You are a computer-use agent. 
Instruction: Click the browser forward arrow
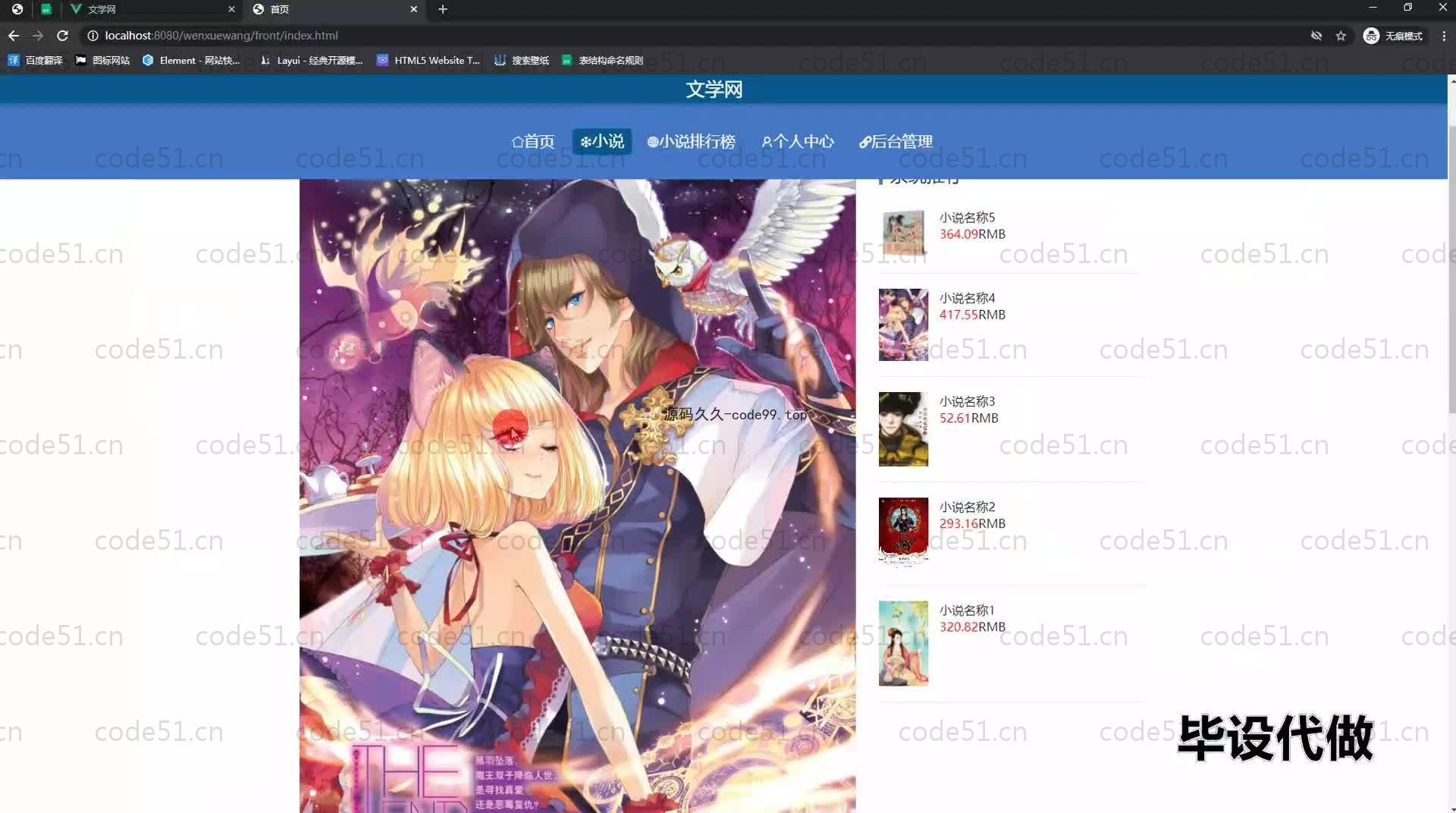38,36
